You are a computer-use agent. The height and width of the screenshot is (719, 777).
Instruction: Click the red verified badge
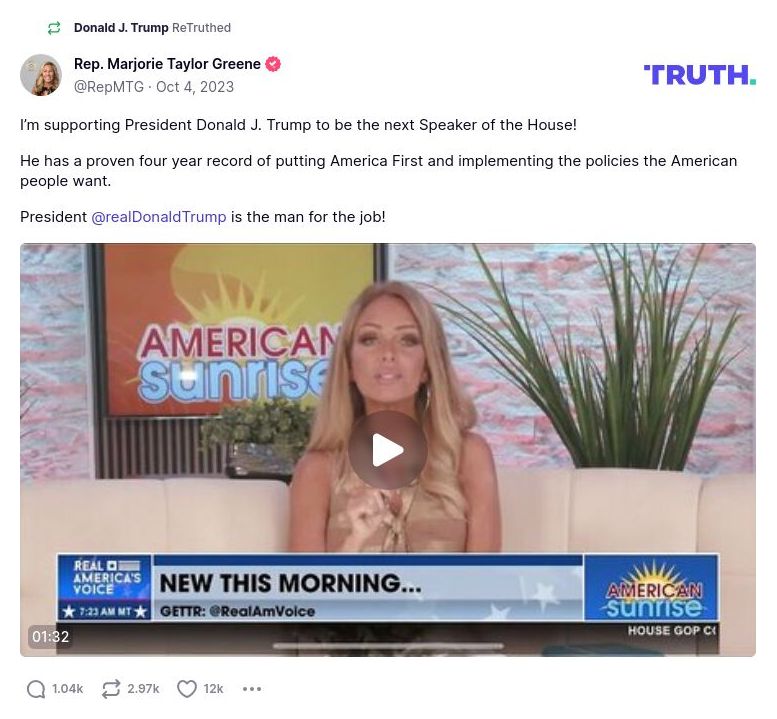click(x=273, y=64)
